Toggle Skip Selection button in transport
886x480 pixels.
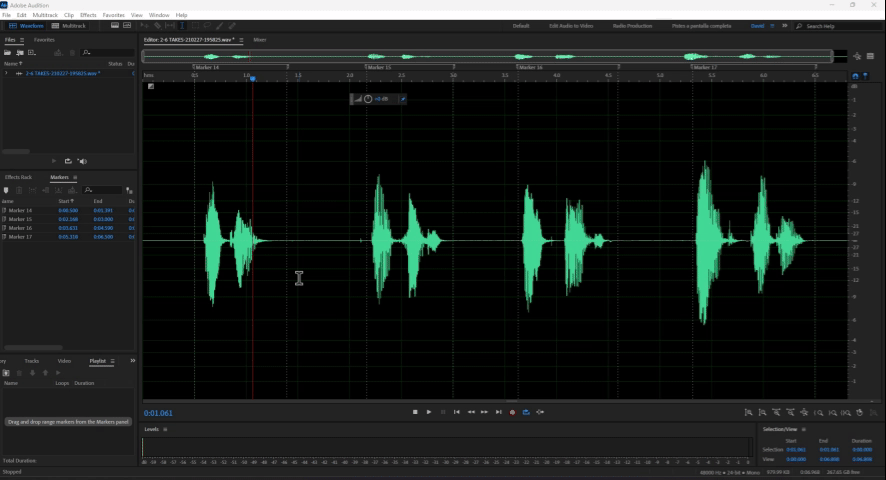pyautogui.click(x=540, y=412)
